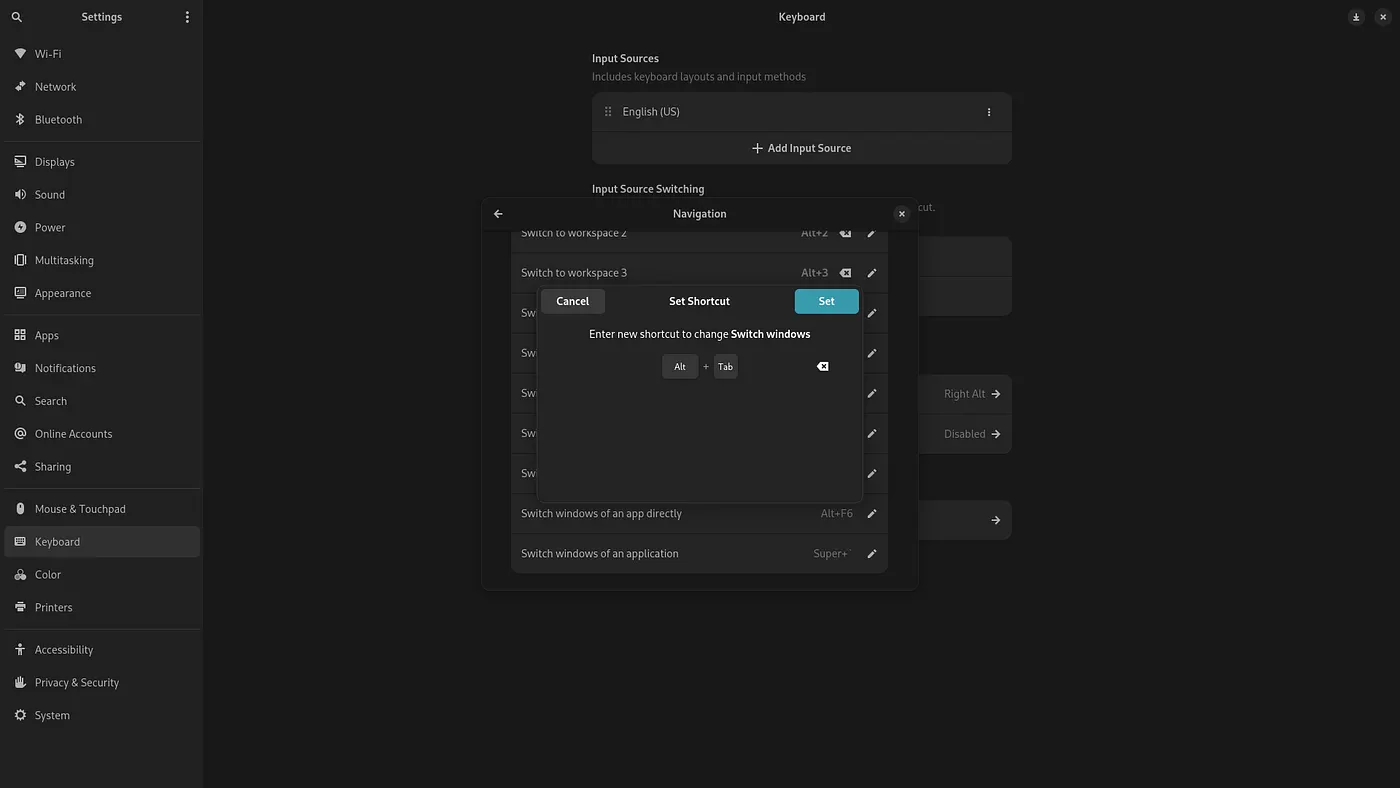Select Bluetooth in the sidebar
The width and height of the screenshot is (1400, 788).
click(102, 120)
